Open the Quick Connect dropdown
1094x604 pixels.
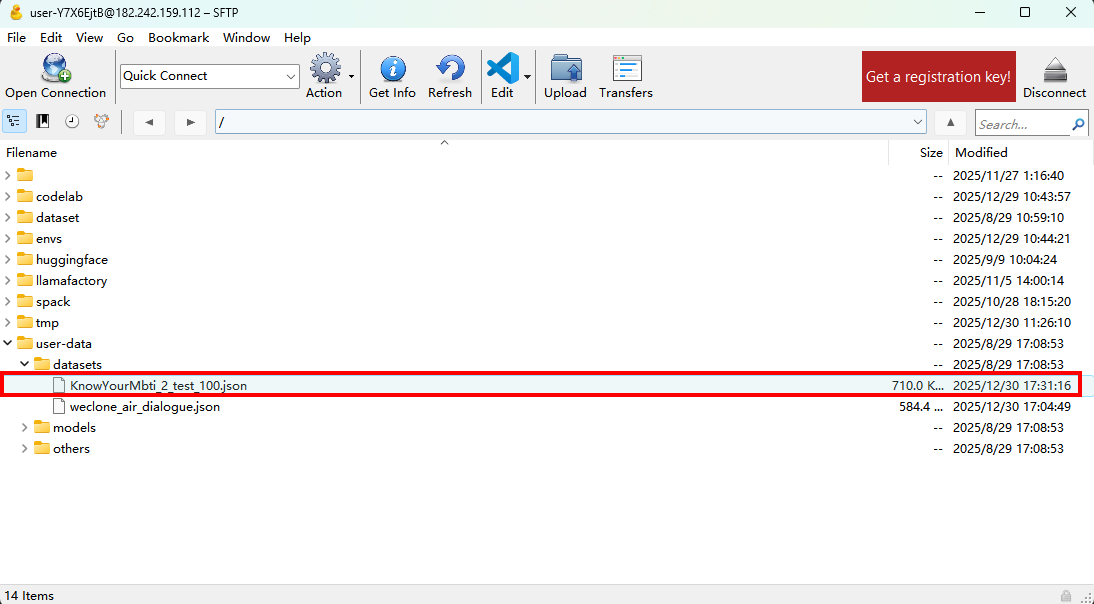click(291, 76)
